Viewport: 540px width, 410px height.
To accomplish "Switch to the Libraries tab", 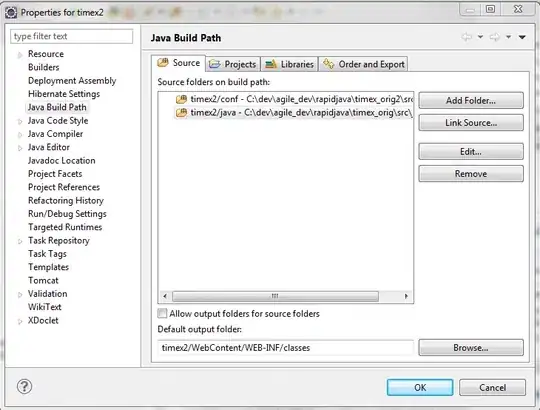I will click(290, 64).
